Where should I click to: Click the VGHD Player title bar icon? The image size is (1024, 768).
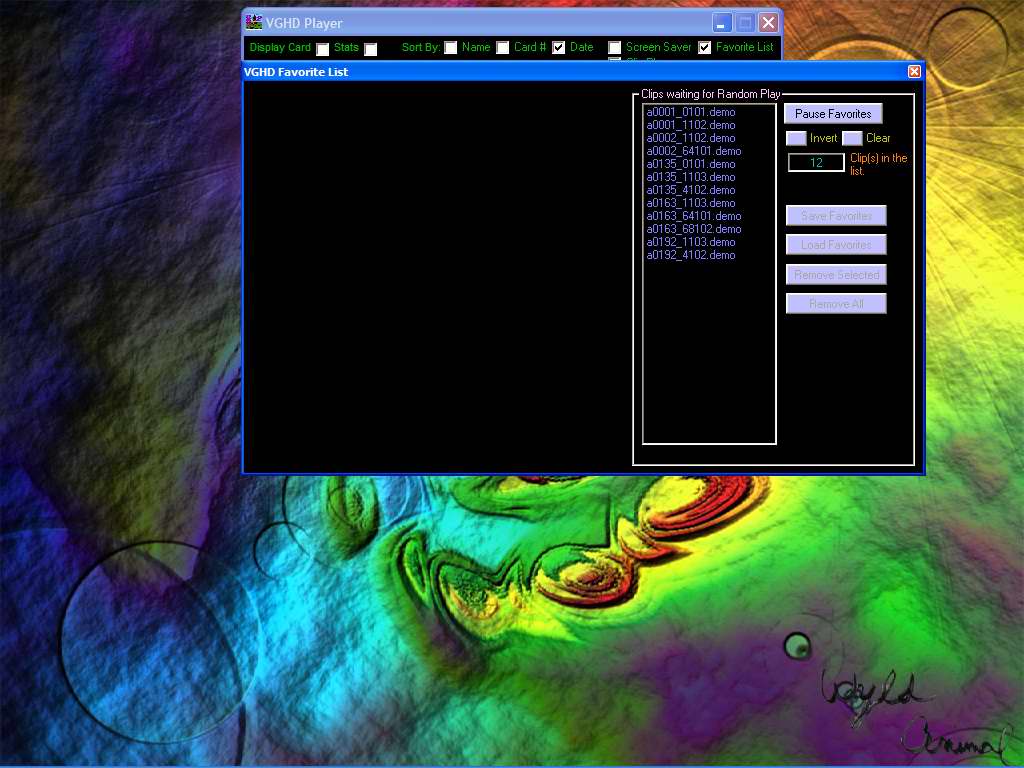pyautogui.click(x=254, y=23)
